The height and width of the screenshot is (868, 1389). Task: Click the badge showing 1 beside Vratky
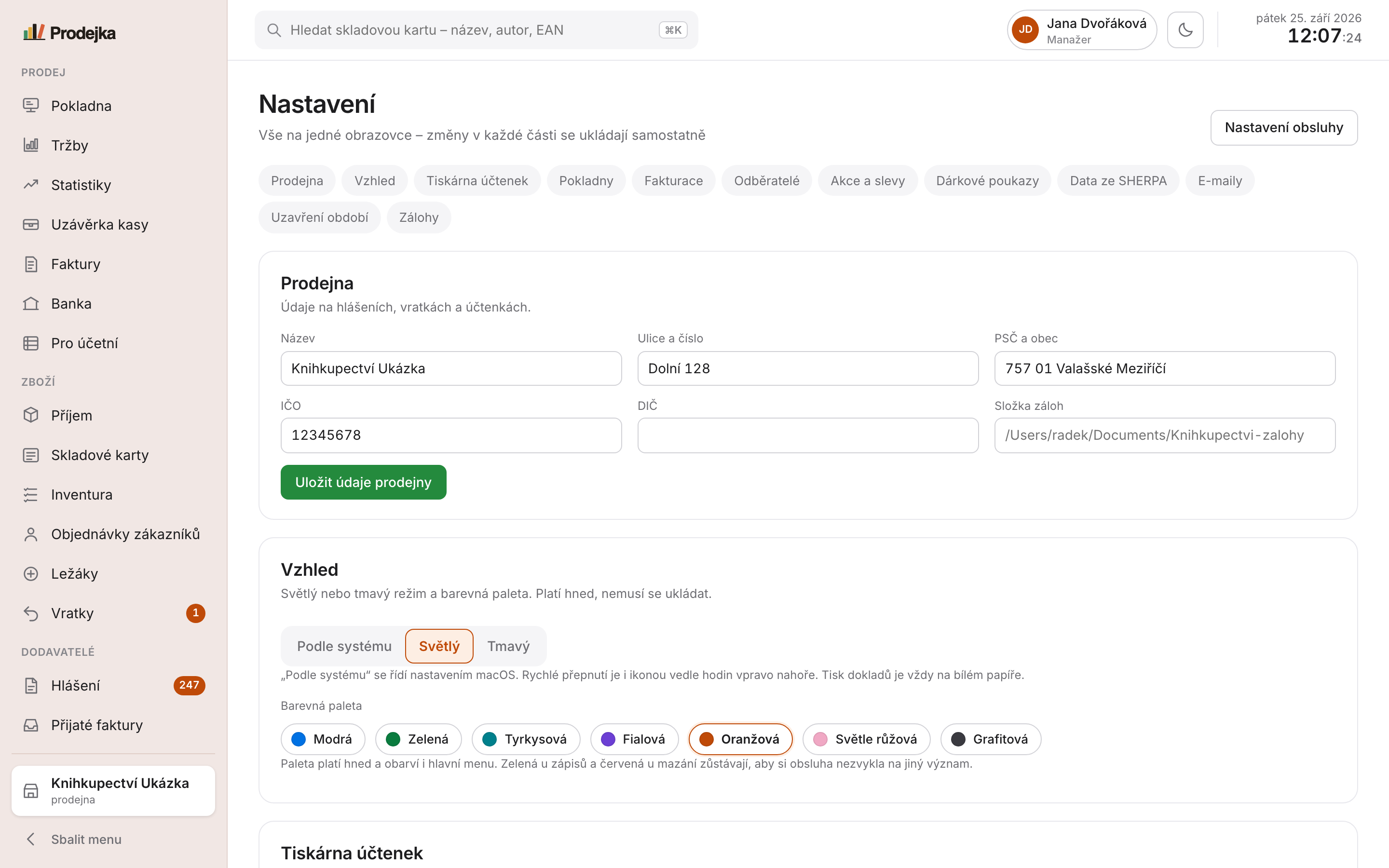coord(195,613)
